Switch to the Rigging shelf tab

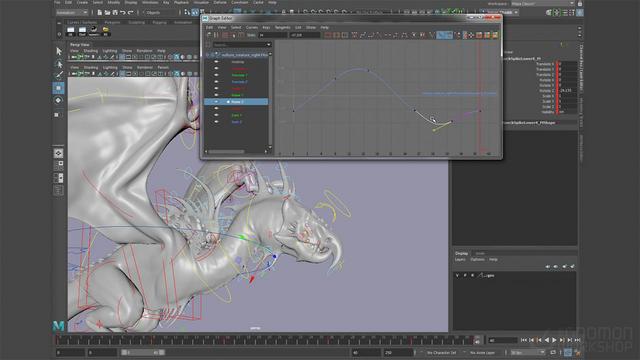click(160, 22)
